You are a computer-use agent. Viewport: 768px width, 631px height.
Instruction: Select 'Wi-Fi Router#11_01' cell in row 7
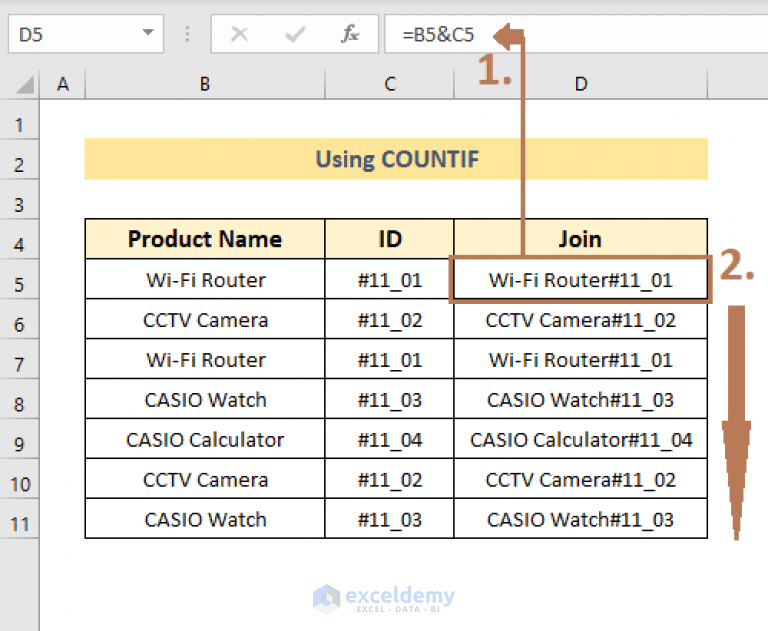[x=580, y=359]
